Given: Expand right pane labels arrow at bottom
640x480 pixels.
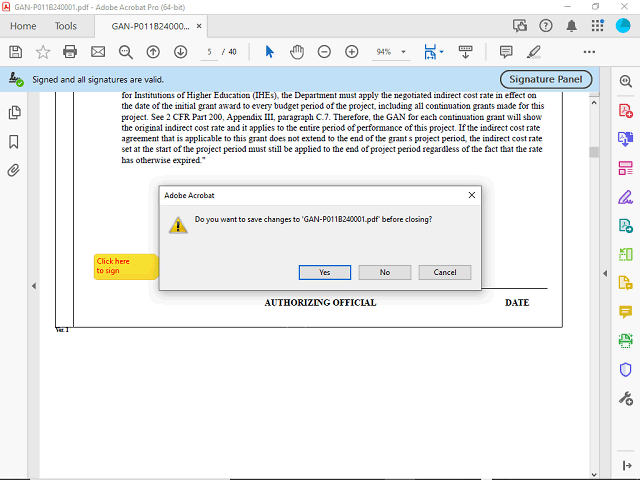Looking at the screenshot, I should pyautogui.click(x=627, y=465).
